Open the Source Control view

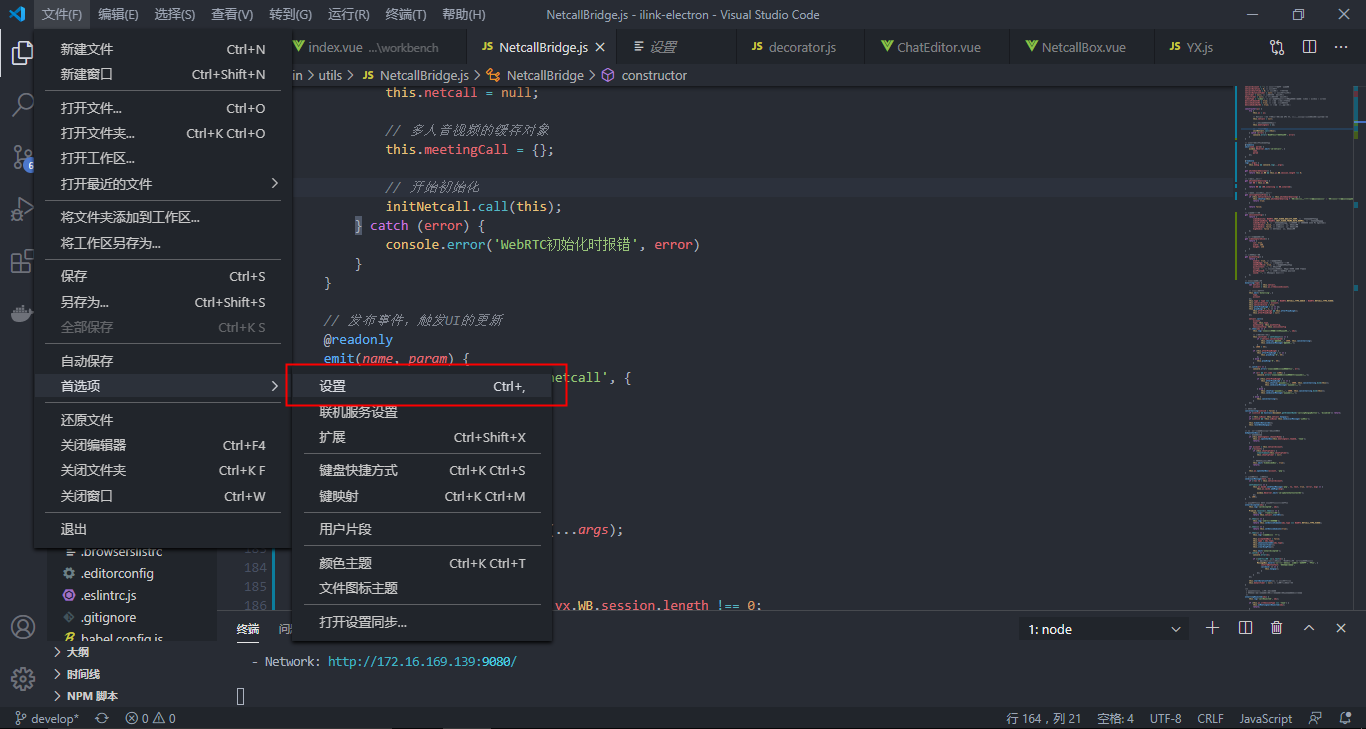[x=22, y=158]
